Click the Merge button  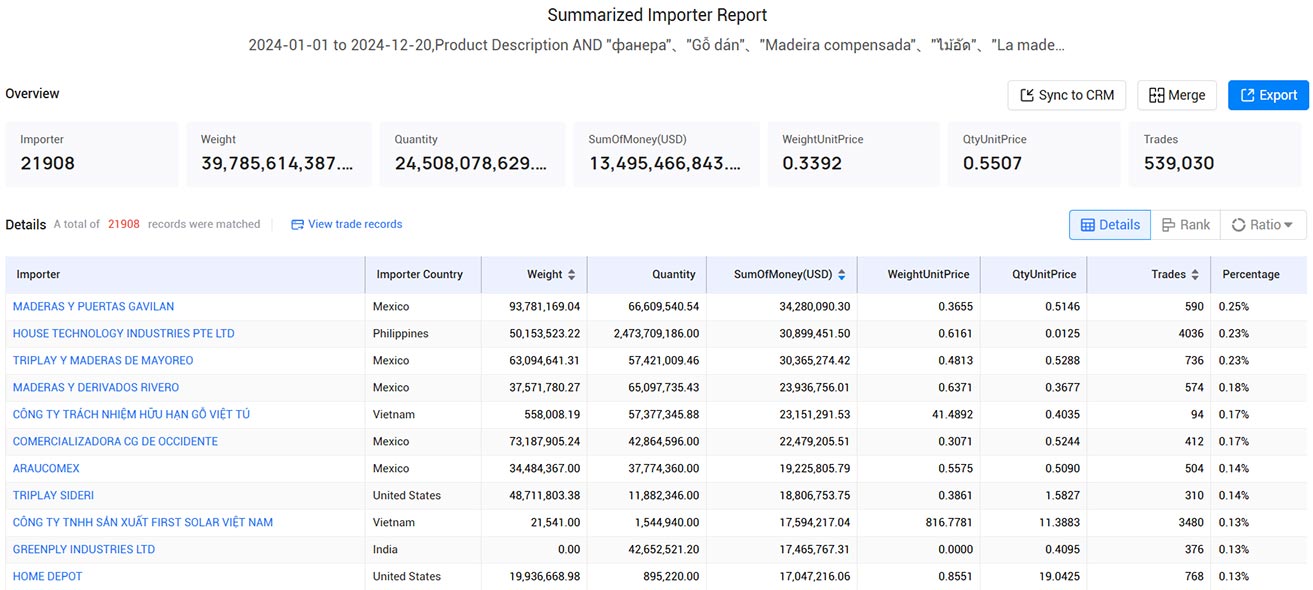[x=1177, y=95]
